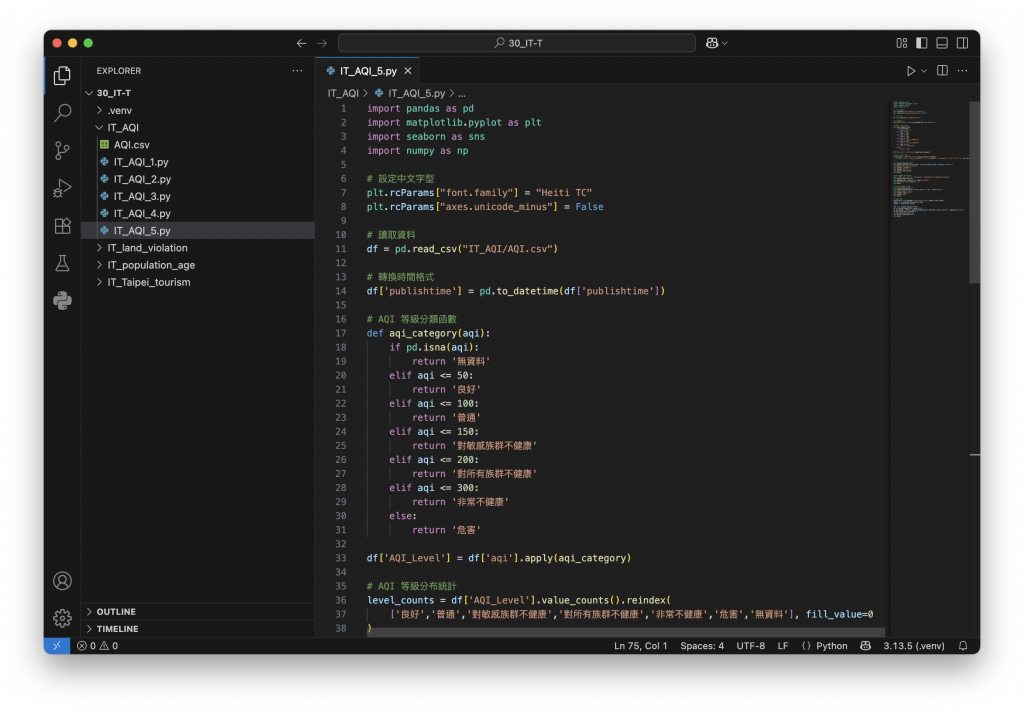Select the IT_AQI_5.py editor tab
The image size is (1024, 712).
click(x=368, y=71)
